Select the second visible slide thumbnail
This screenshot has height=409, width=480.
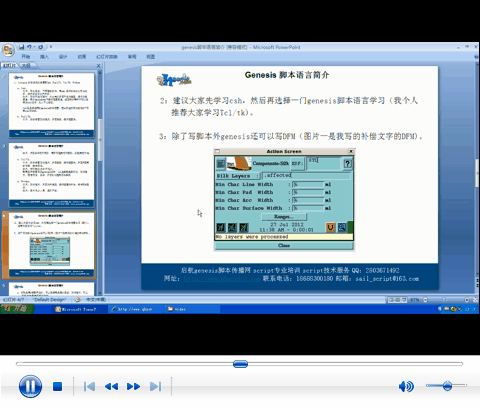tap(52, 175)
